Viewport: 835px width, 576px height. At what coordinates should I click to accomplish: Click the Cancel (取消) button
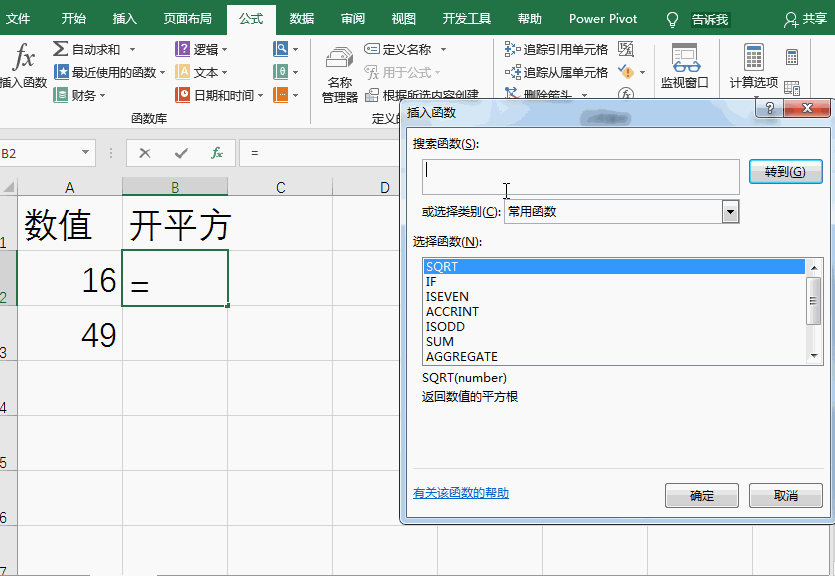coord(785,496)
